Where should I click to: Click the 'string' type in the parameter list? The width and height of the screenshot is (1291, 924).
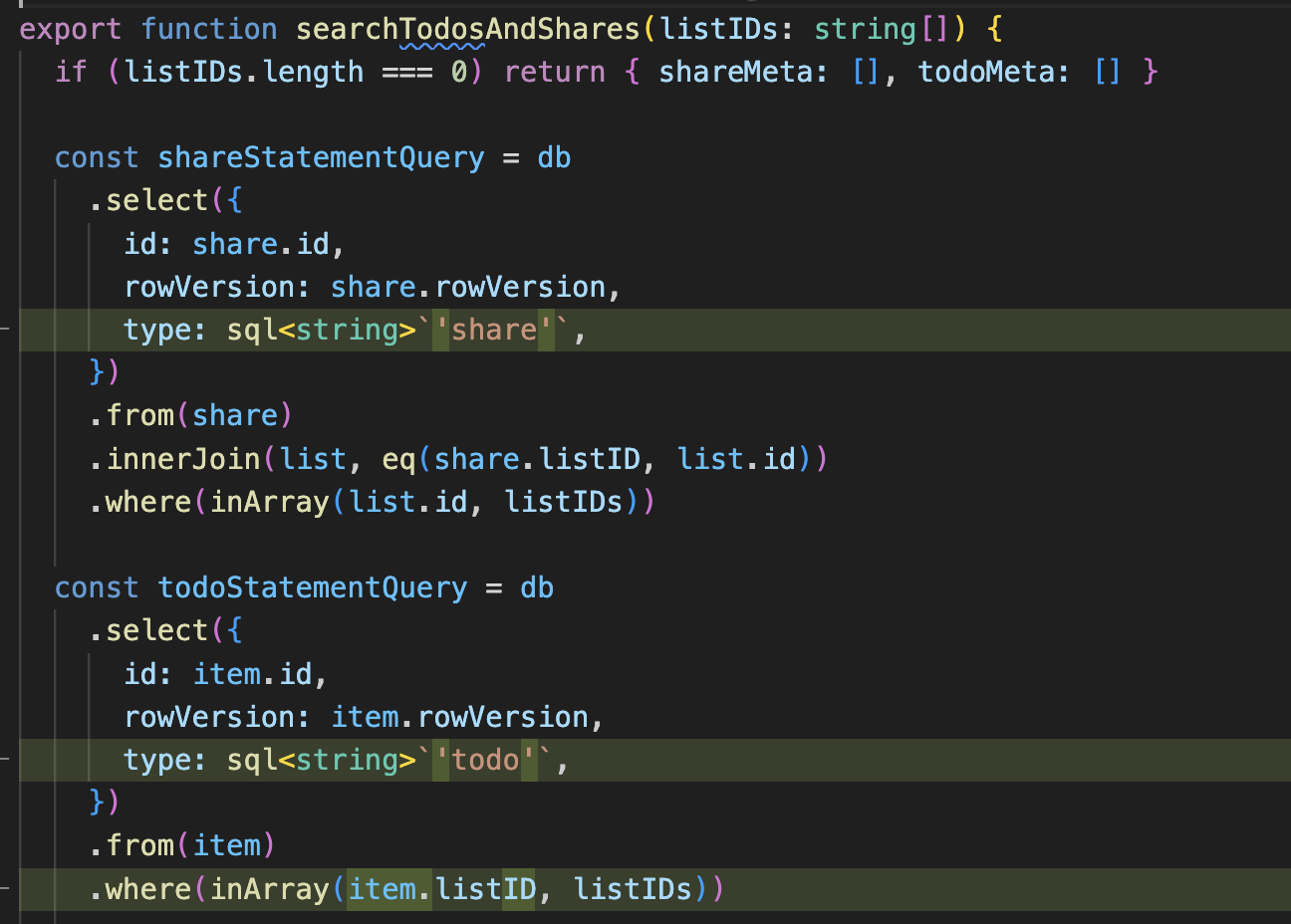pyautogui.click(x=866, y=29)
